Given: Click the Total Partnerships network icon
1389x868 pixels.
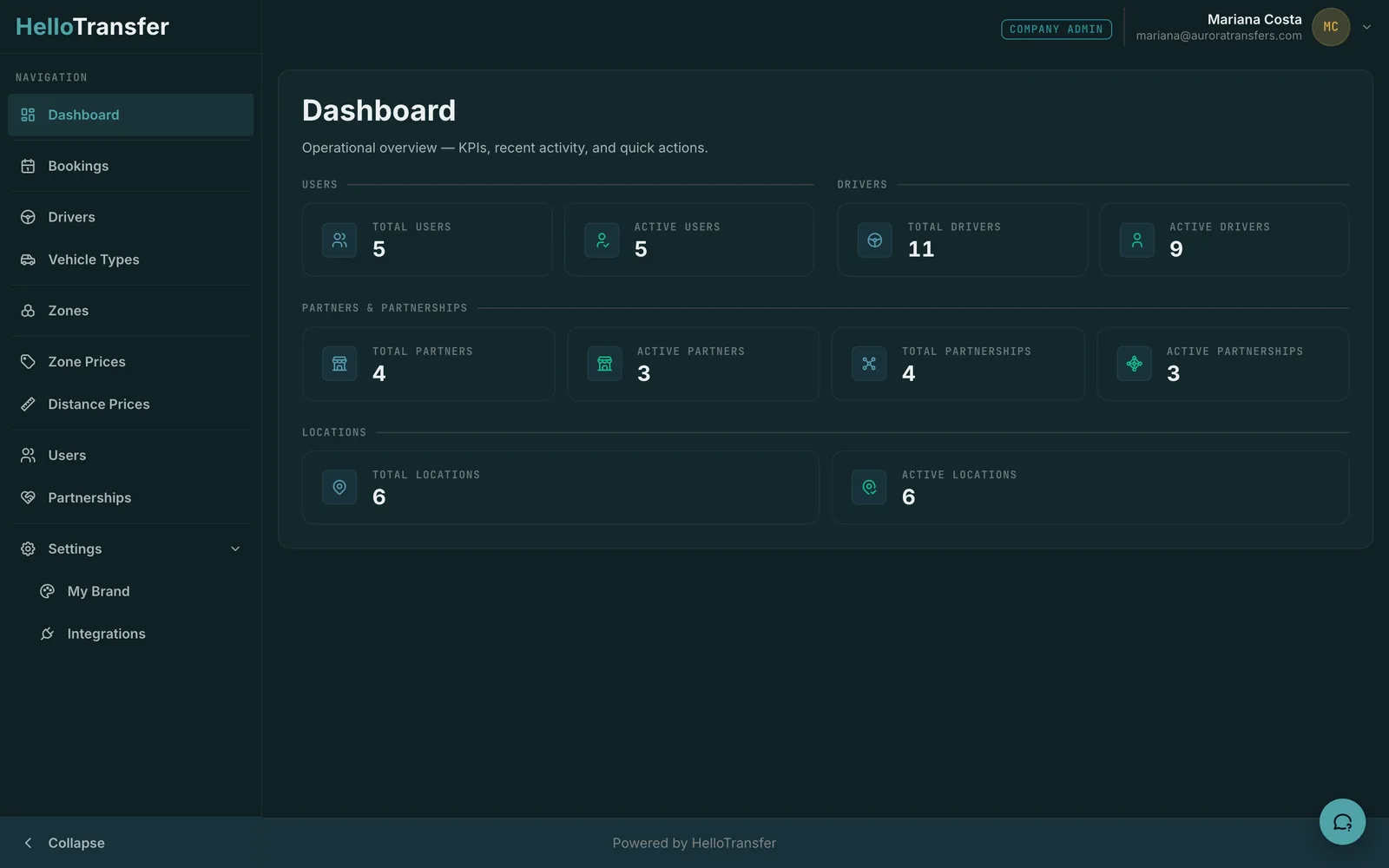Looking at the screenshot, I should tap(869, 364).
